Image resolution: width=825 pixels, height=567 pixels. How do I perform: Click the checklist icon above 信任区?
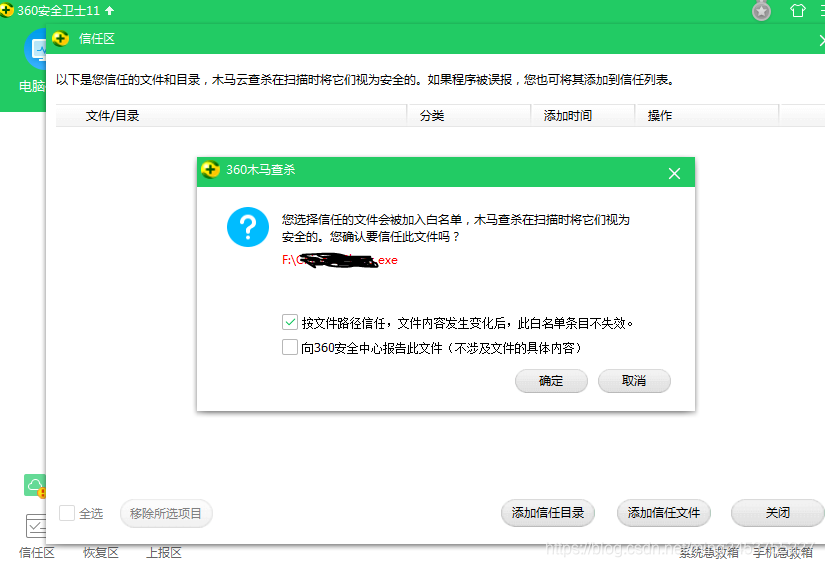36,525
